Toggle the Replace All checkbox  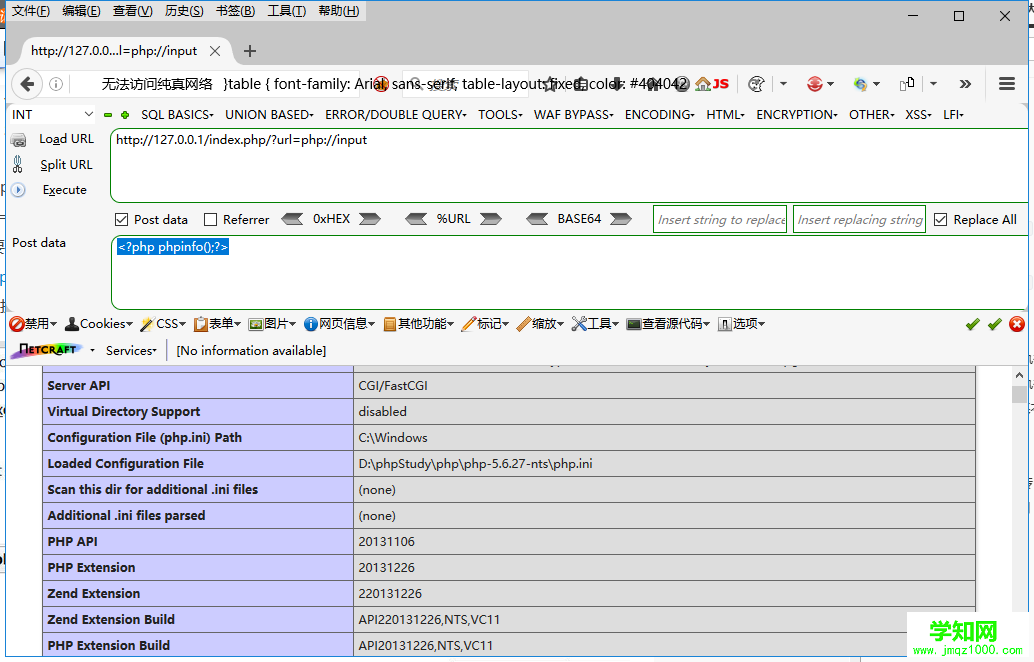click(x=941, y=220)
